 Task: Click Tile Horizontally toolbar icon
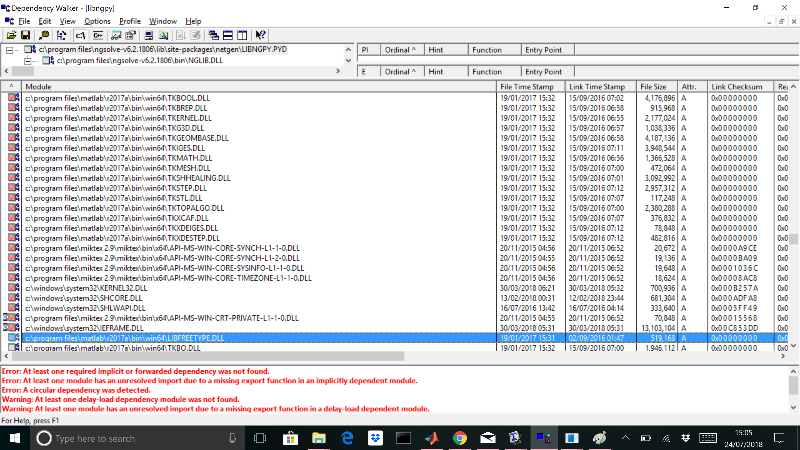tap(228, 35)
